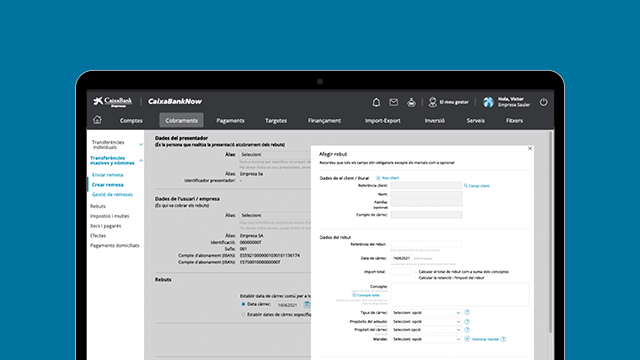Screen dimensions: 640x360
Task: Click the Gestió de remeses link
Action: tap(112, 195)
